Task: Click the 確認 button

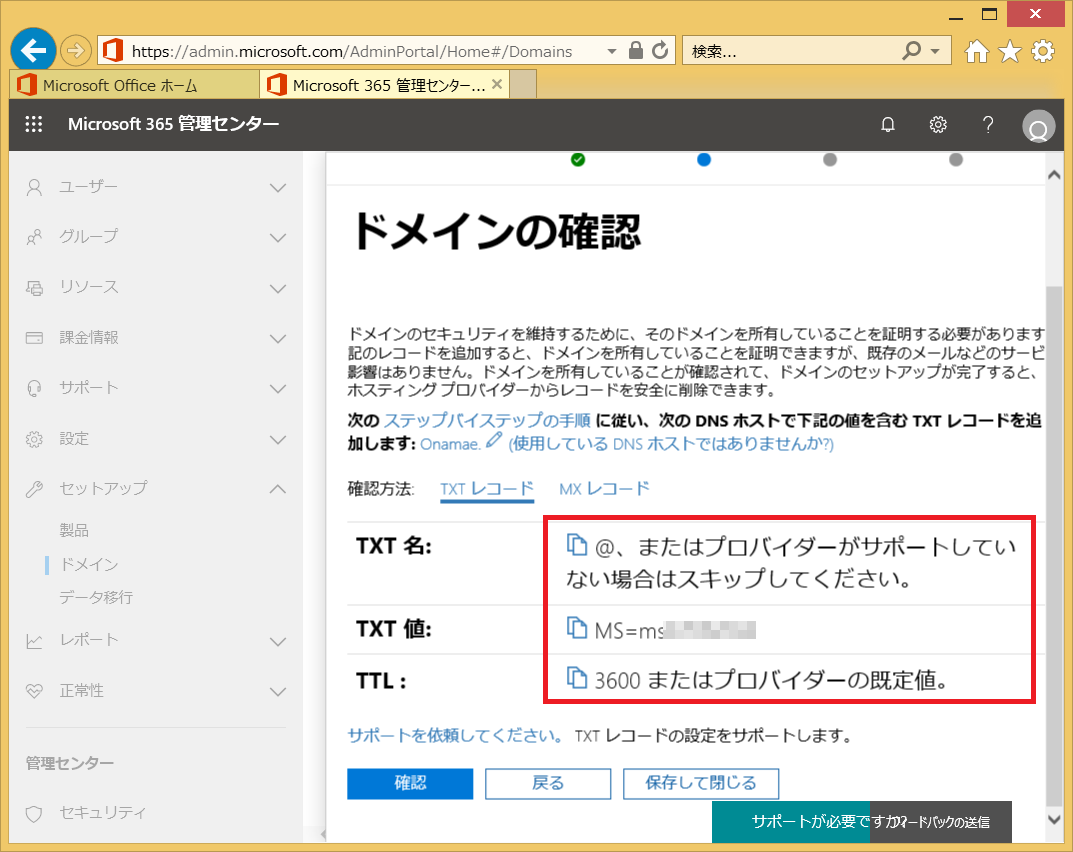Action: pos(410,783)
